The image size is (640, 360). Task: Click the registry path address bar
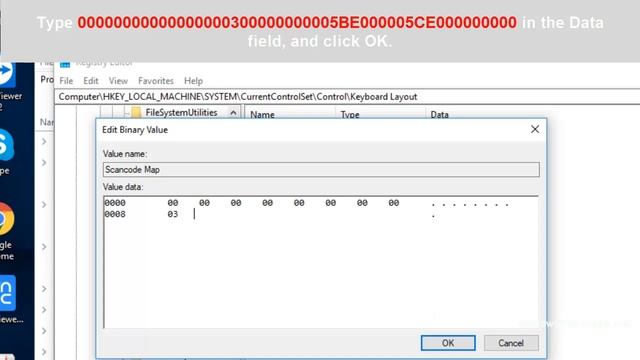tap(347, 97)
